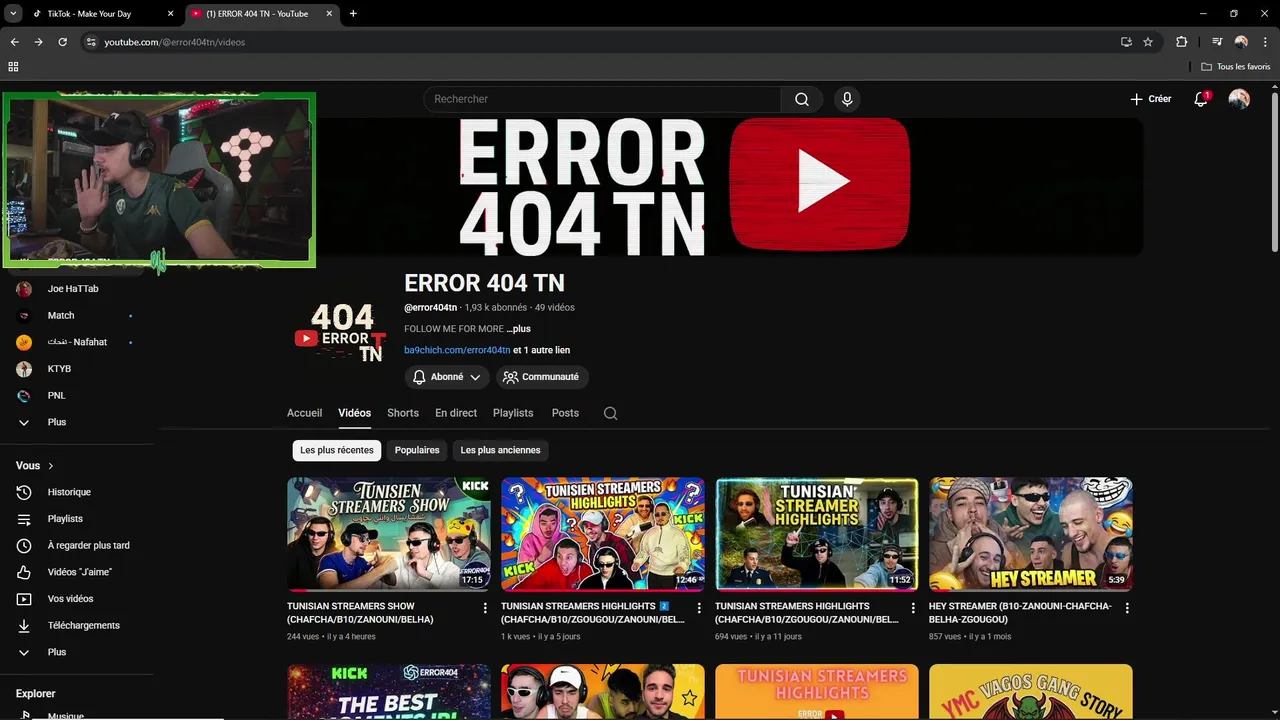Close the TikTok tab
Image resolution: width=1280 pixels, height=720 pixels.
(170, 14)
